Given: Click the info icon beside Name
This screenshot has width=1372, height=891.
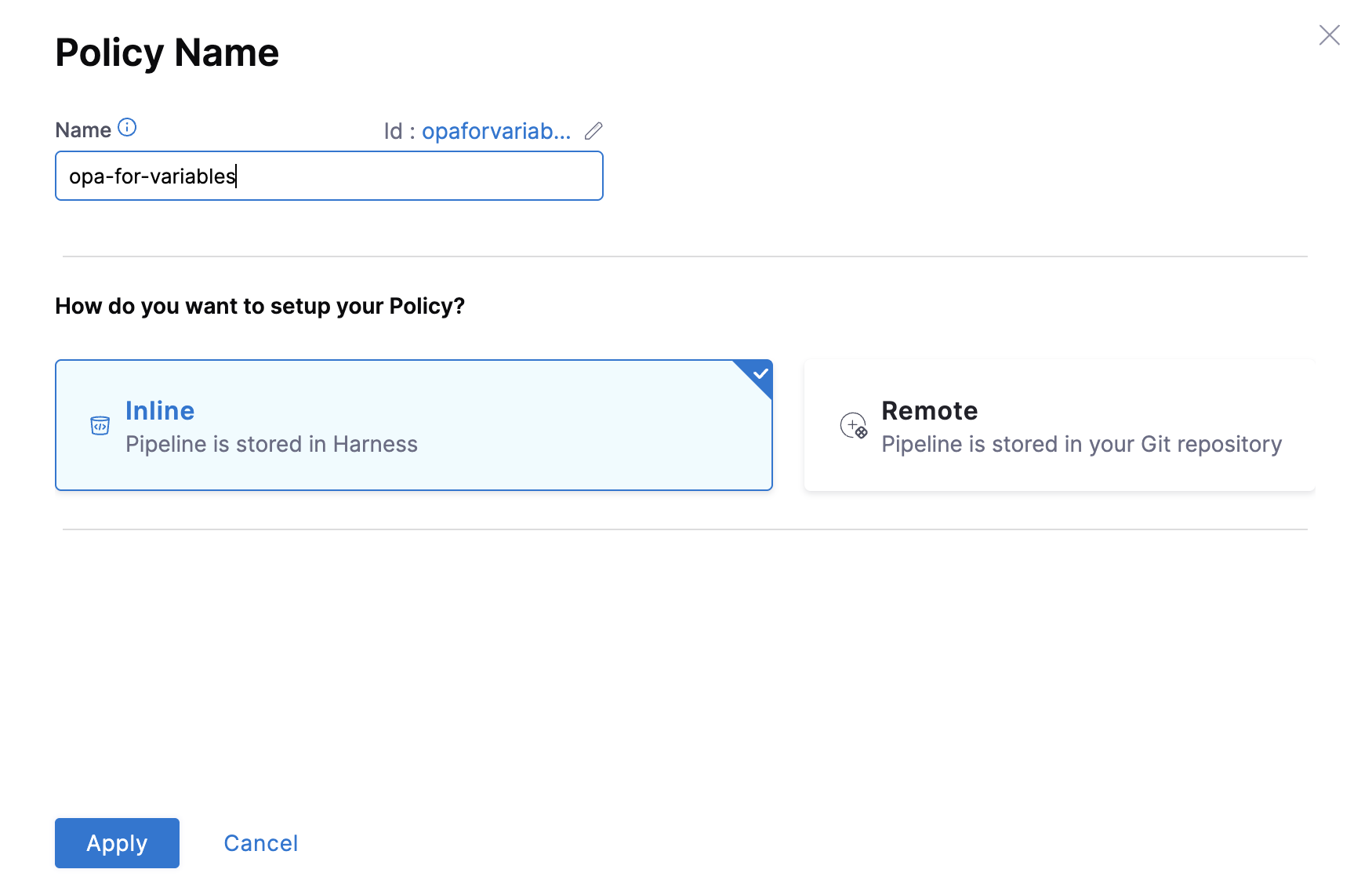Looking at the screenshot, I should click(127, 127).
